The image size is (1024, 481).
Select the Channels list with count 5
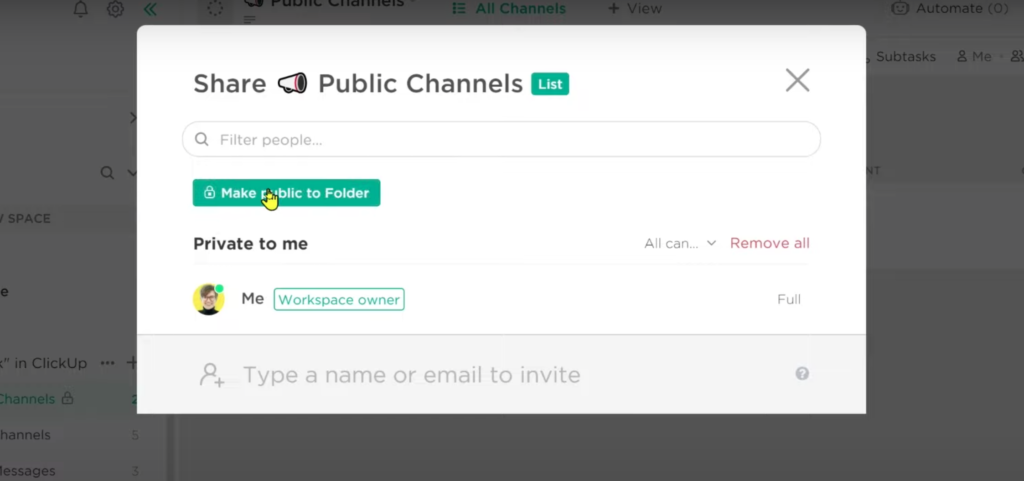(x=69, y=435)
